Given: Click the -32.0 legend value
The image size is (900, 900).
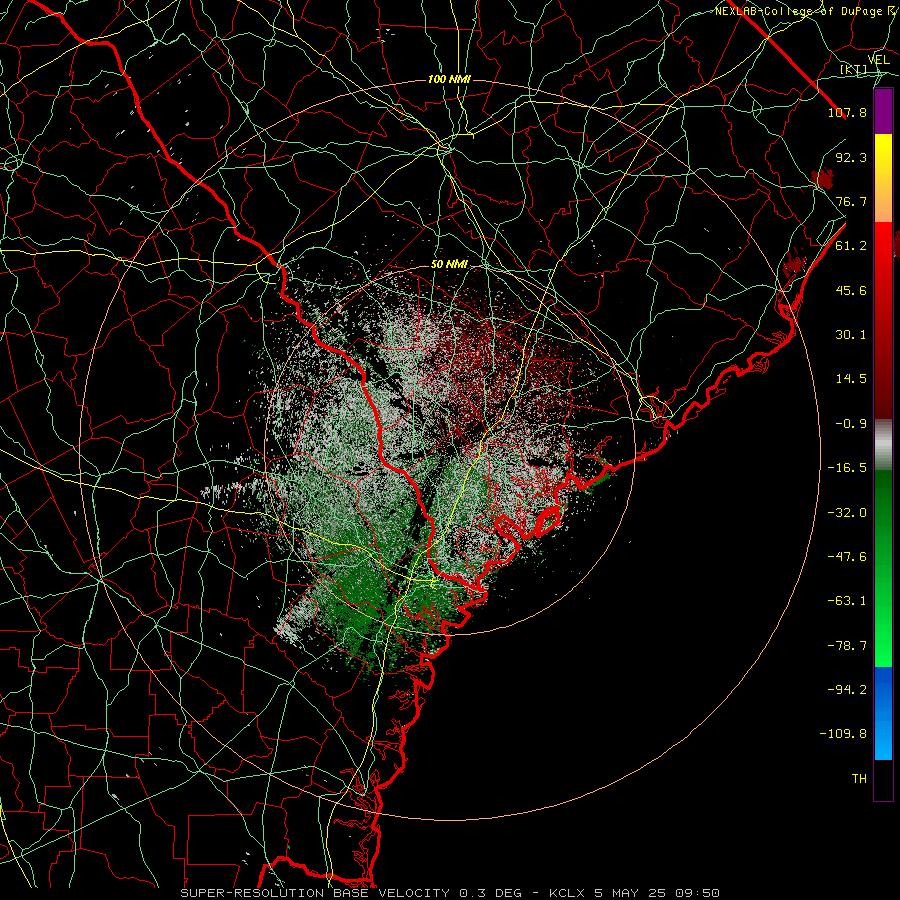Looking at the screenshot, I should coord(847,513).
